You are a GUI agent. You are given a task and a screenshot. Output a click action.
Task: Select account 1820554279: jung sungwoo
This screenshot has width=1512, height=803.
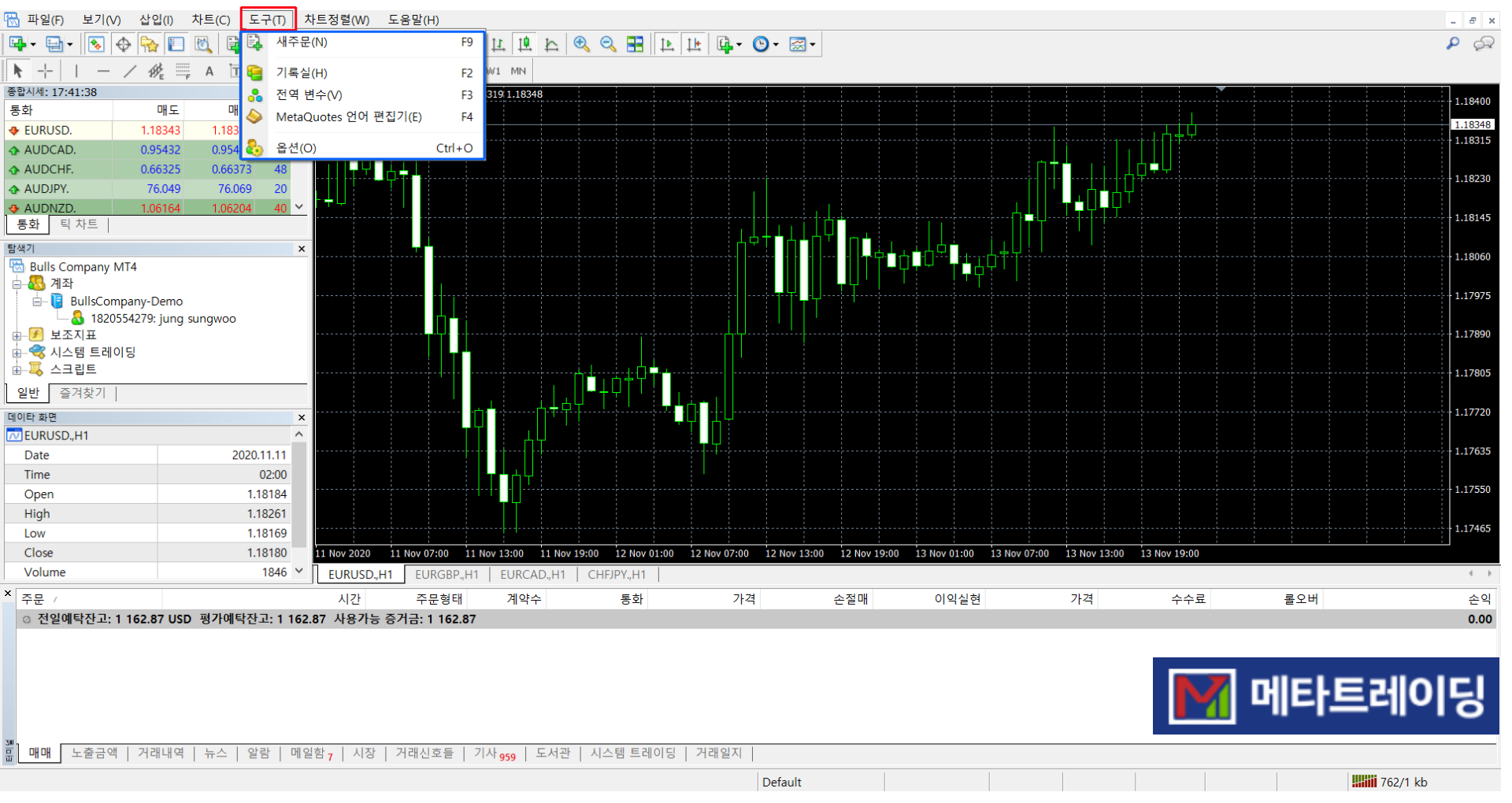(163, 319)
